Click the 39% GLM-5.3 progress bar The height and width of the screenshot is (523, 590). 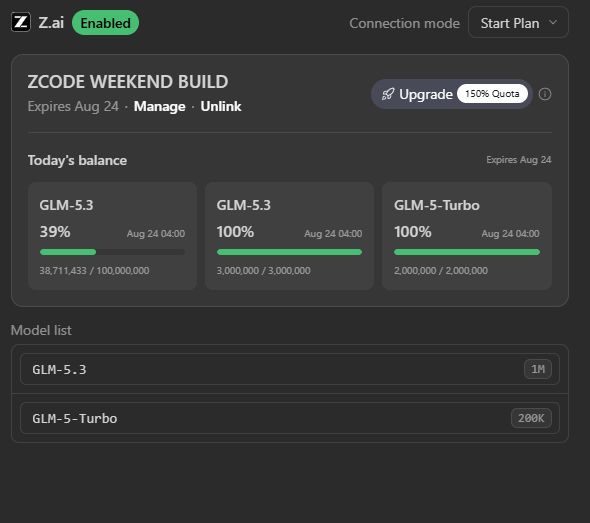pyautogui.click(x=113, y=252)
